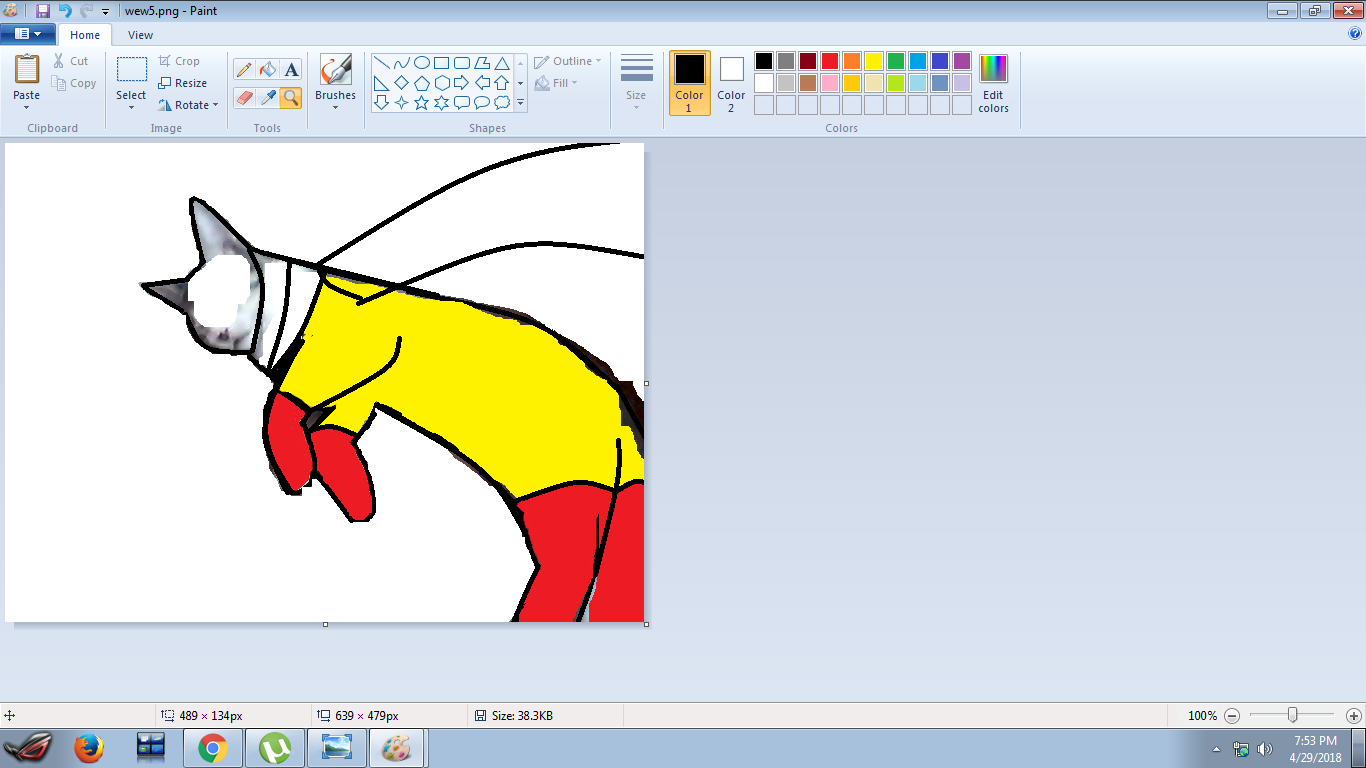Click the Cut scissors button

click(x=71, y=61)
